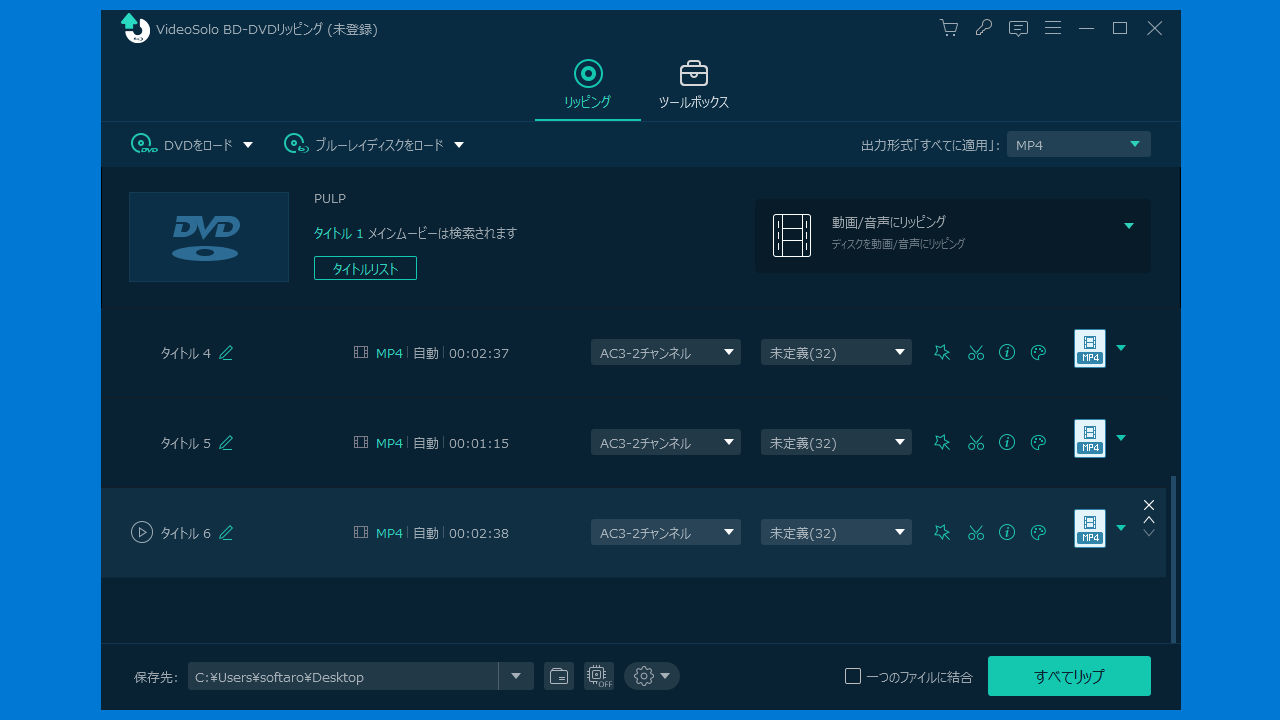Open audio track dropdown for タイトル 6
This screenshot has height=720, width=1280.
[x=666, y=532]
